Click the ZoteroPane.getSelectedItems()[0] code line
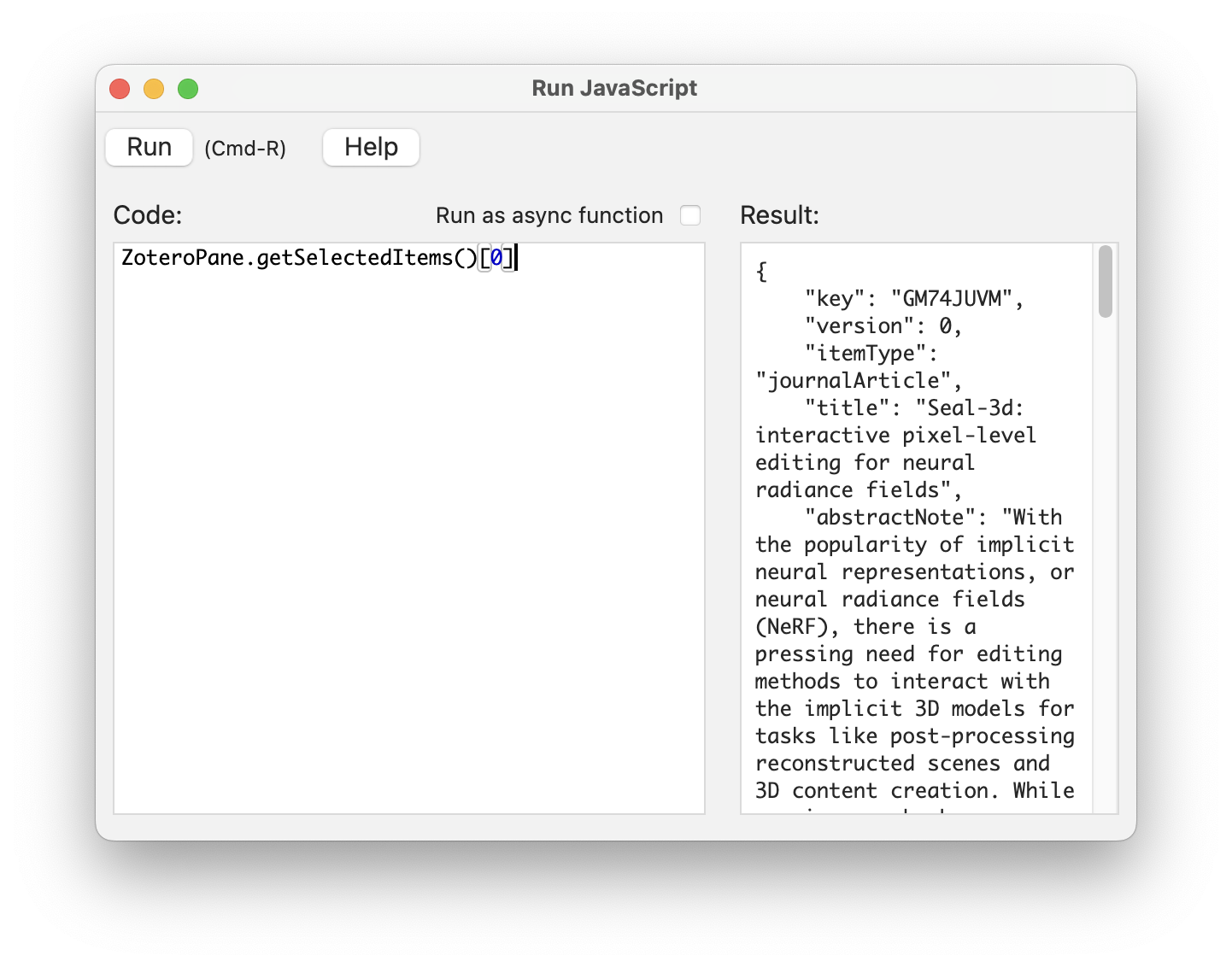This screenshot has width=1232, height=967. coord(318,258)
